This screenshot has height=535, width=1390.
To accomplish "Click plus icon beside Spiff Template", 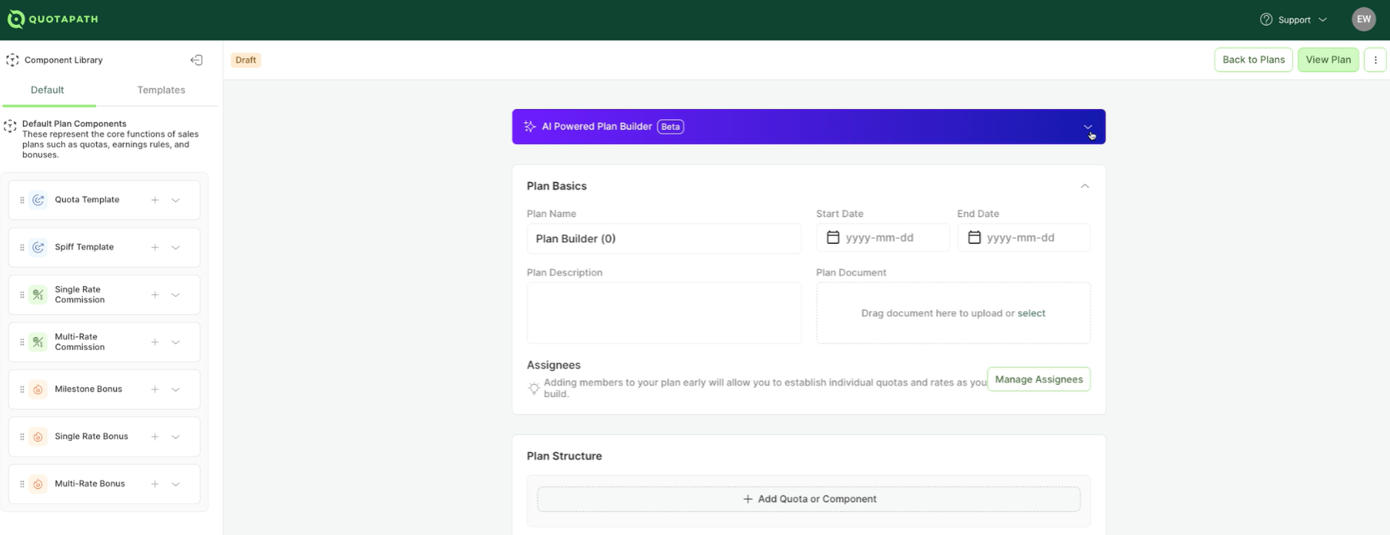I will 155,247.
